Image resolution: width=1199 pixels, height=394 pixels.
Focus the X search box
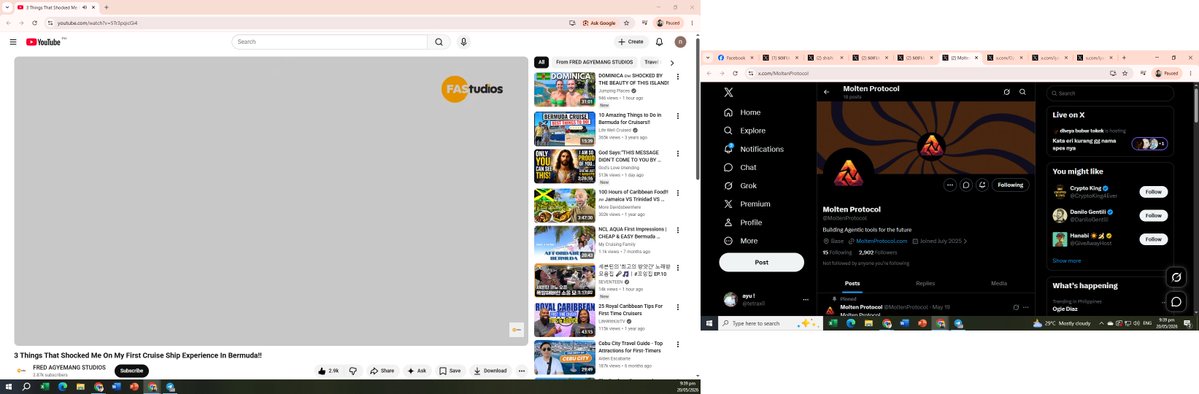coord(1110,93)
